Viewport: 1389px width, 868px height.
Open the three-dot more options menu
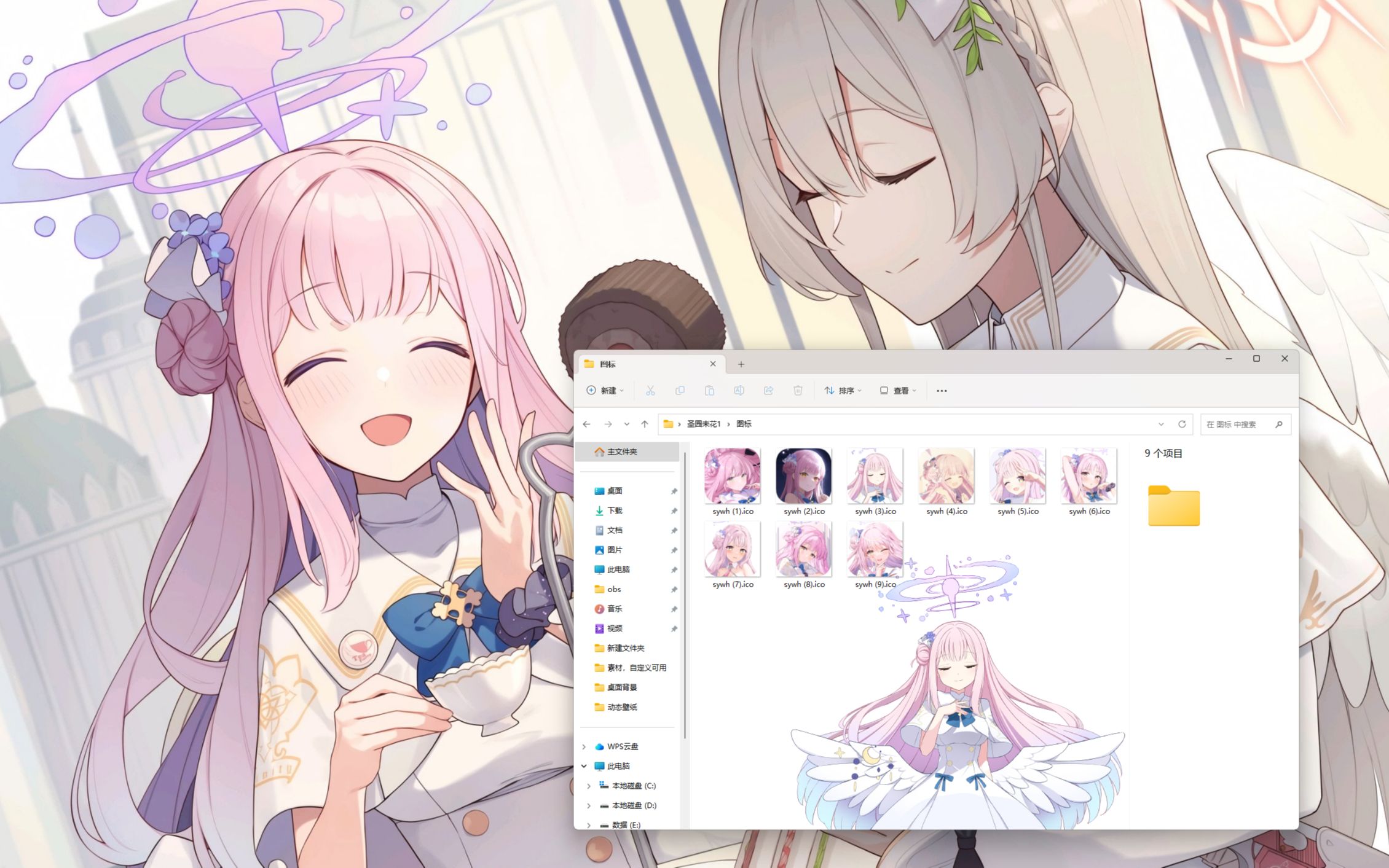click(x=942, y=391)
